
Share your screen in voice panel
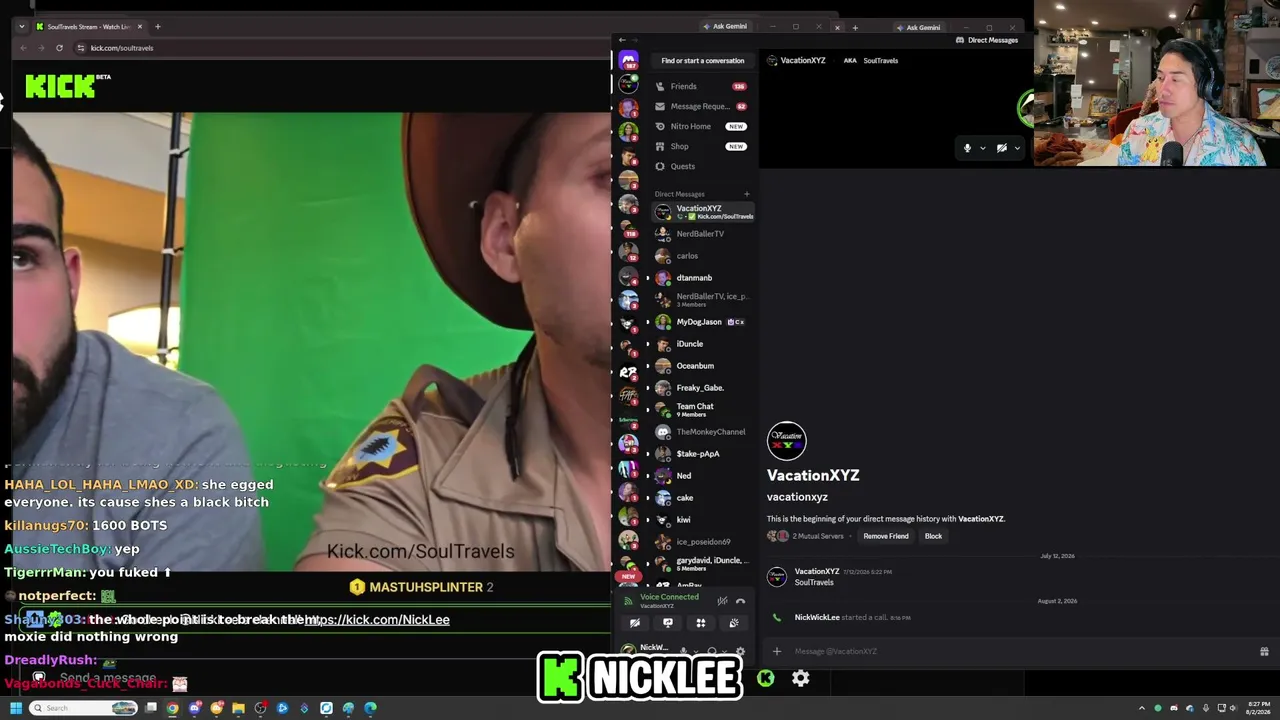tap(668, 623)
